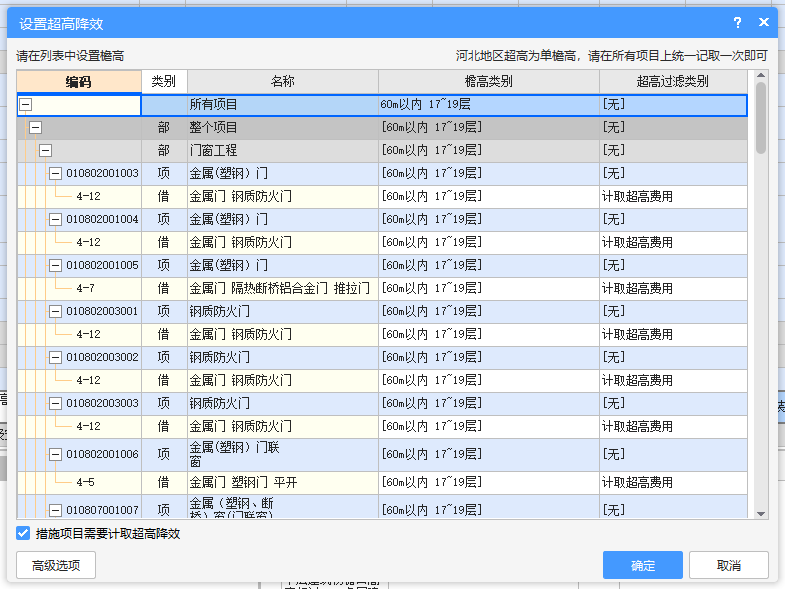Click the scroll down arrow of the list
This screenshot has height=589, width=785.
761,514
